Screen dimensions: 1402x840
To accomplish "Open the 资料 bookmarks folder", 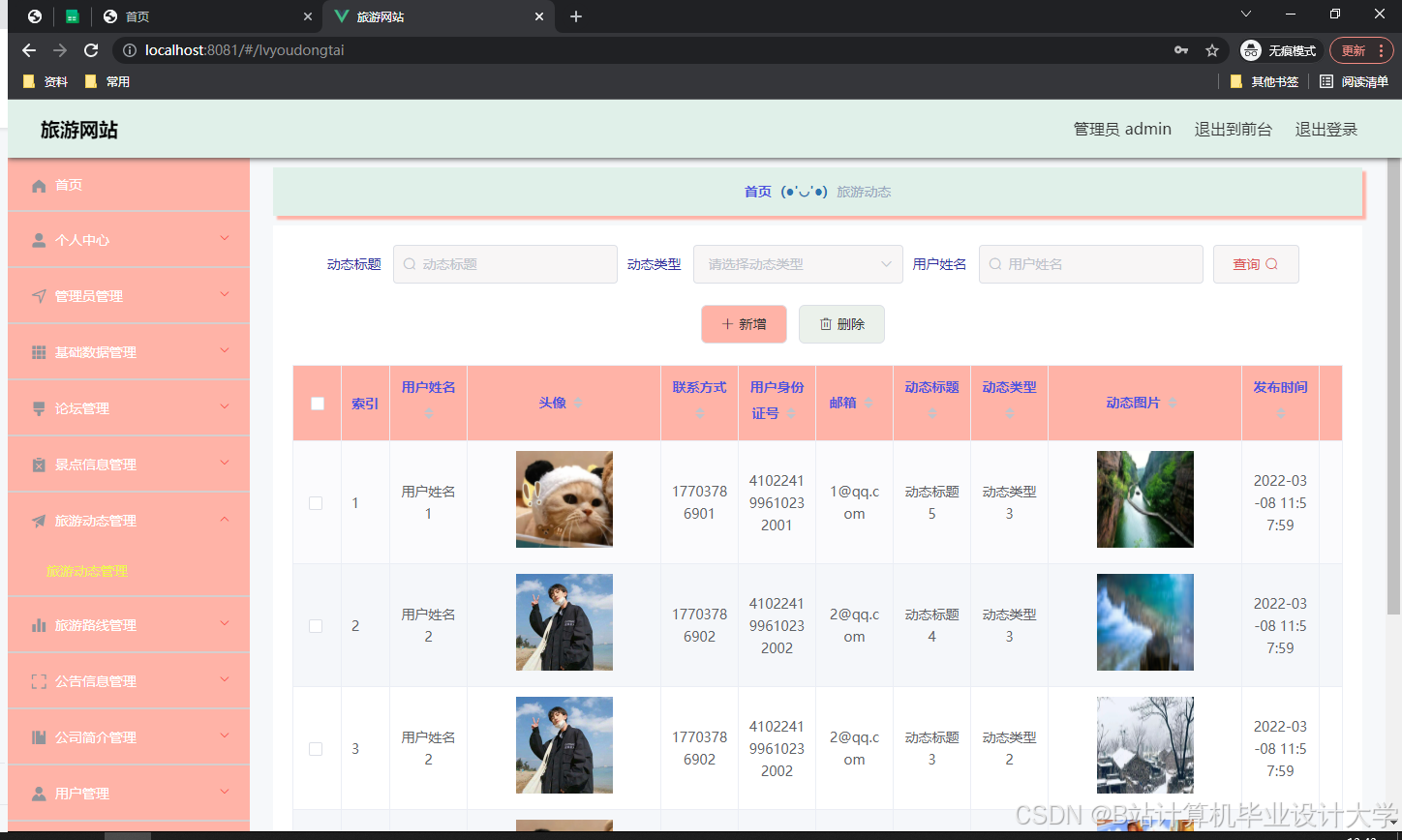I will coord(46,81).
